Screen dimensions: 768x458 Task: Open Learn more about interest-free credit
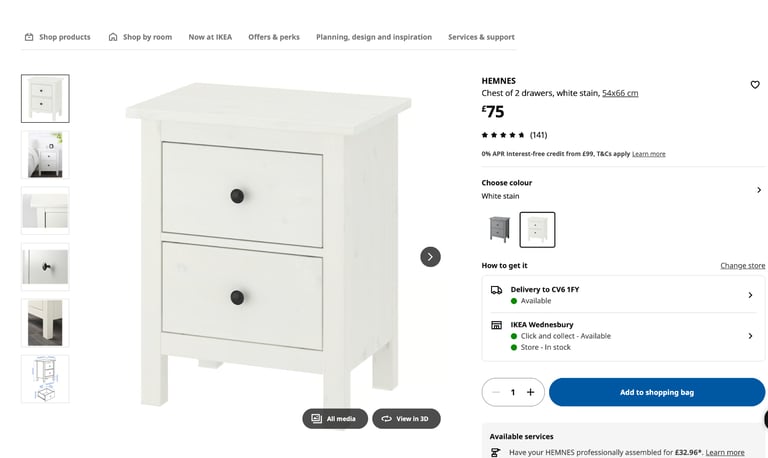point(648,154)
